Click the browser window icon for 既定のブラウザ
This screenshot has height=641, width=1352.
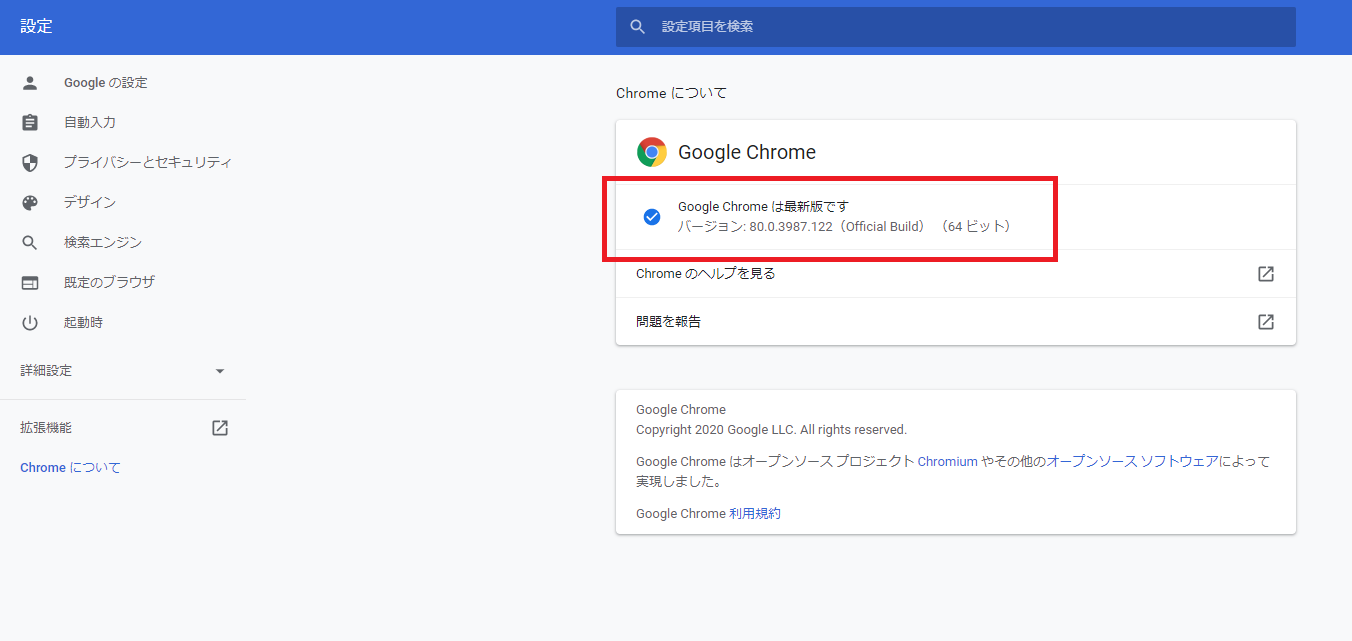[x=30, y=283]
